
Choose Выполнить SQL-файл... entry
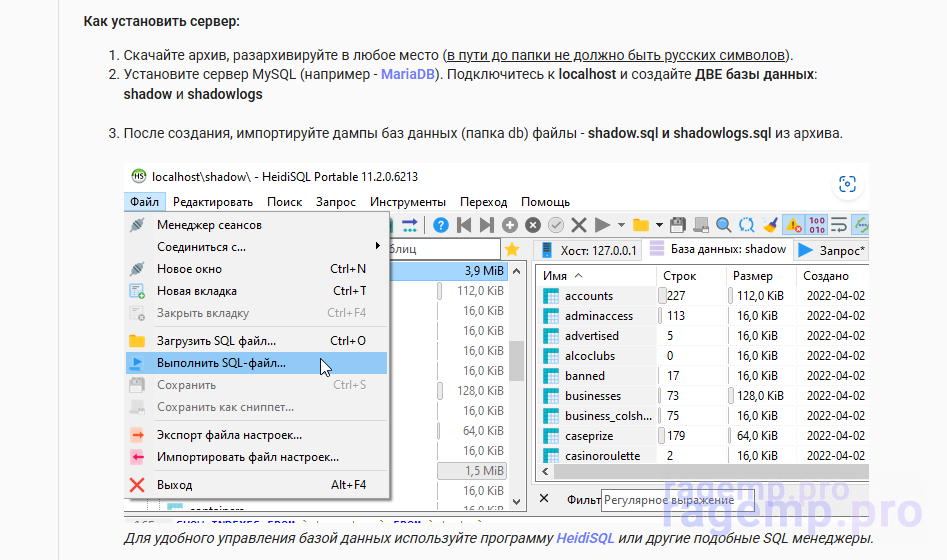click(x=257, y=363)
